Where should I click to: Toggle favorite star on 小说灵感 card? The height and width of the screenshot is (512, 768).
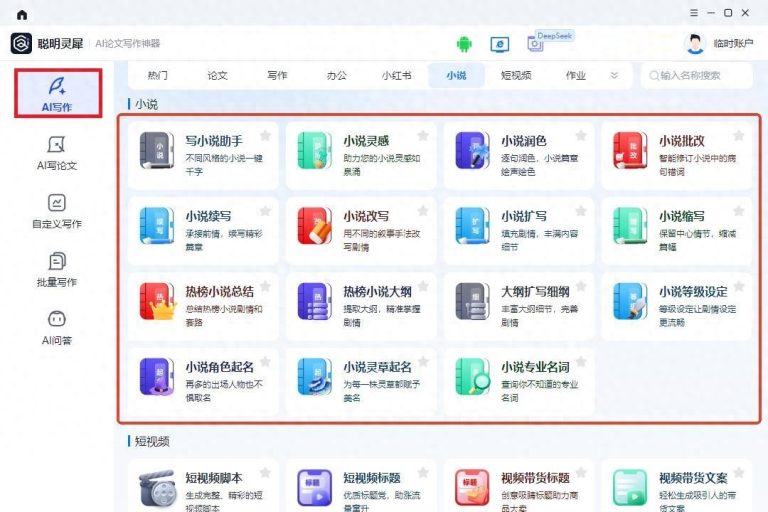click(423, 136)
